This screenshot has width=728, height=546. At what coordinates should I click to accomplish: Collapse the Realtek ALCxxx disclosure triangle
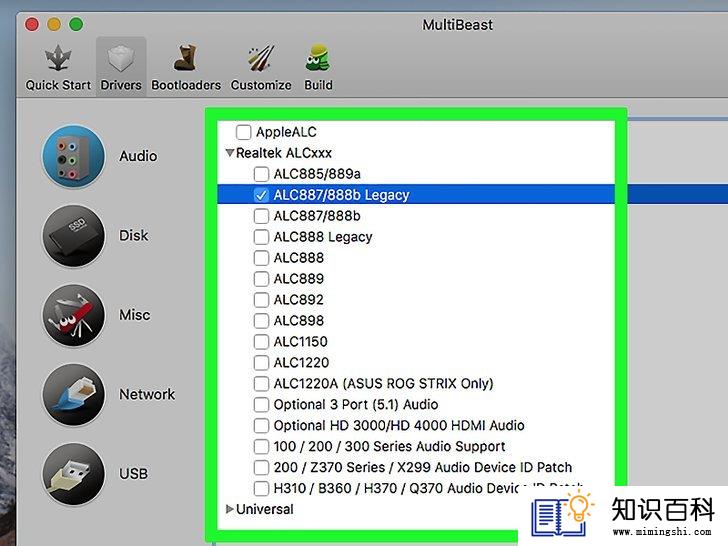pyautogui.click(x=229, y=152)
